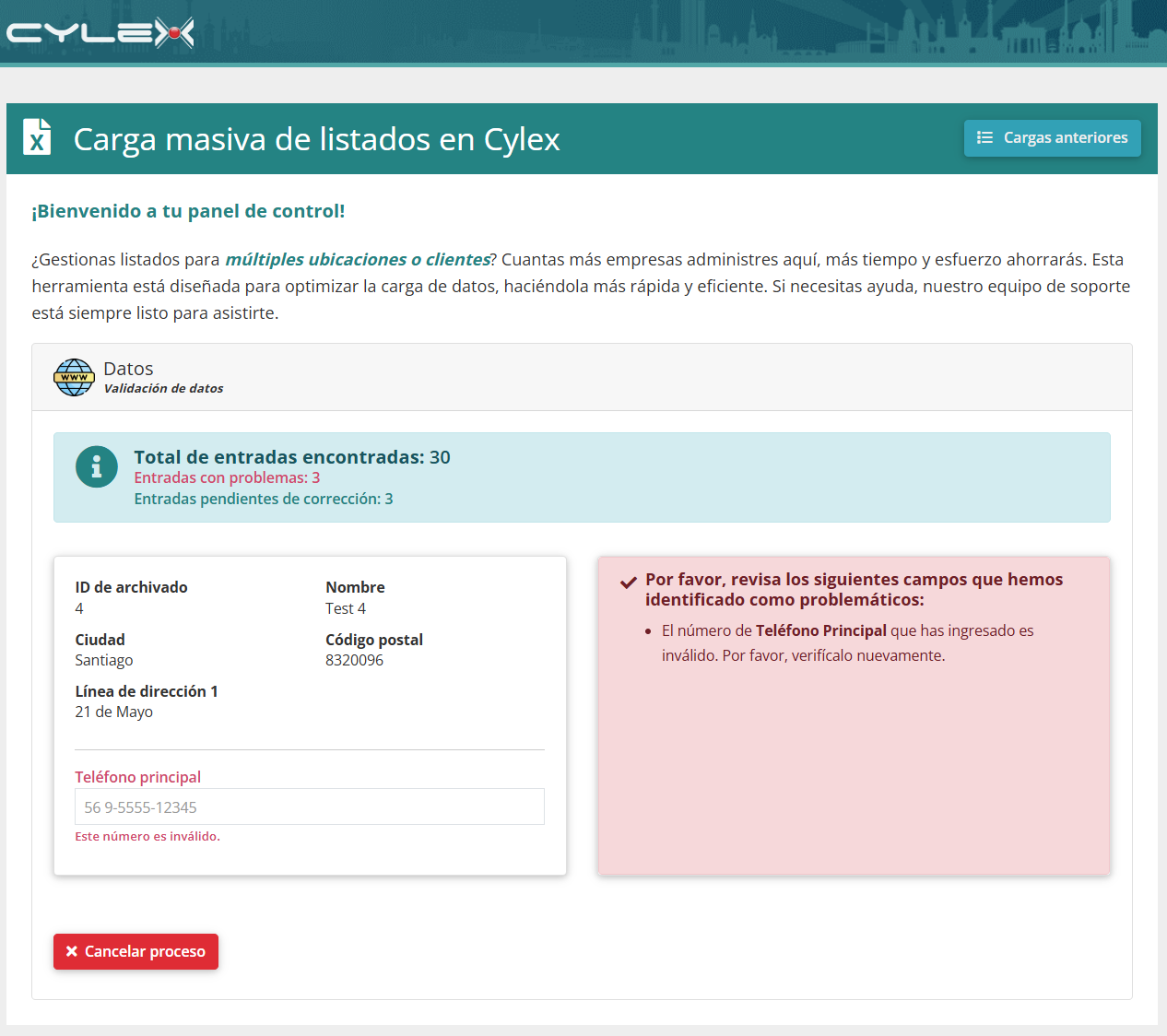This screenshot has width=1167, height=1036.
Task: Click the name value 'Test 4'
Action: pyautogui.click(x=346, y=608)
